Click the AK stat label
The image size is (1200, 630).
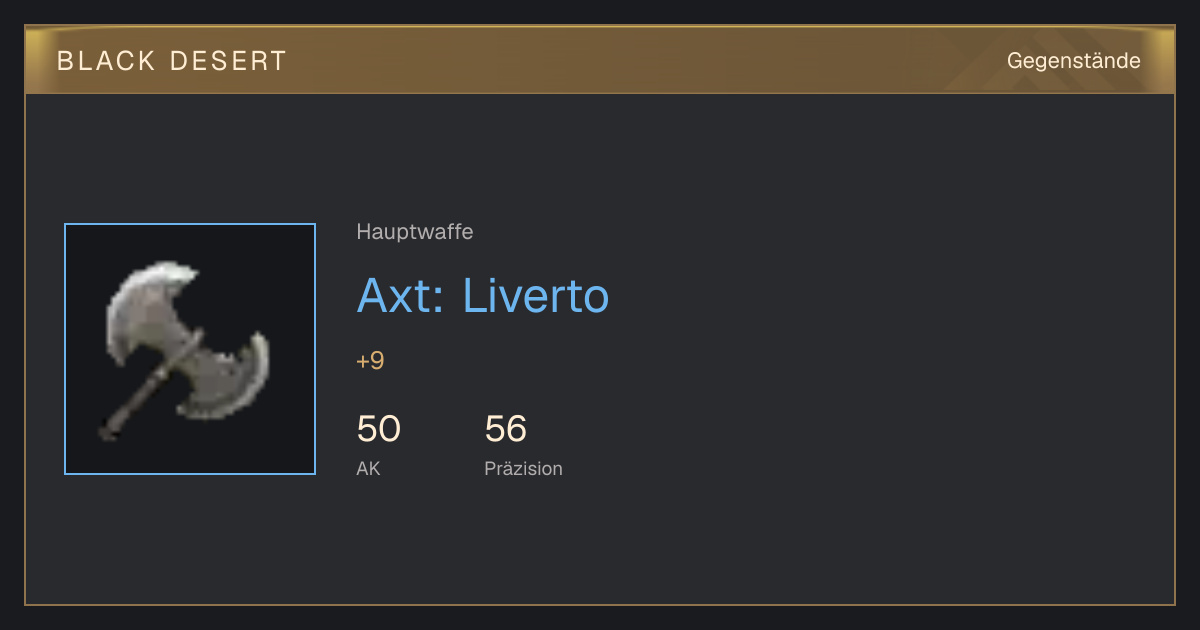click(368, 468)
